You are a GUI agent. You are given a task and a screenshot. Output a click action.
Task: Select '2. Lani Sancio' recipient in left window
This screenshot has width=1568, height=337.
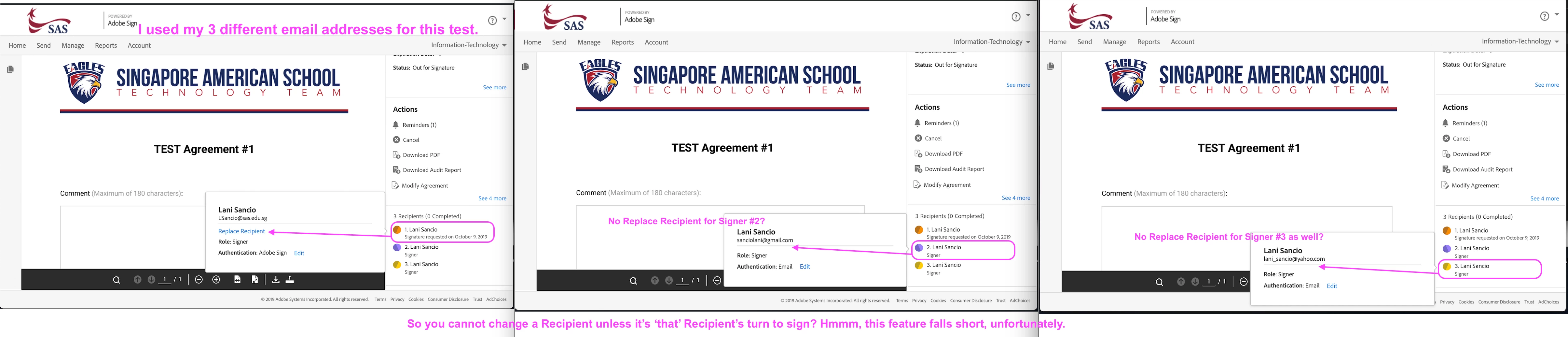click(421, 247)
